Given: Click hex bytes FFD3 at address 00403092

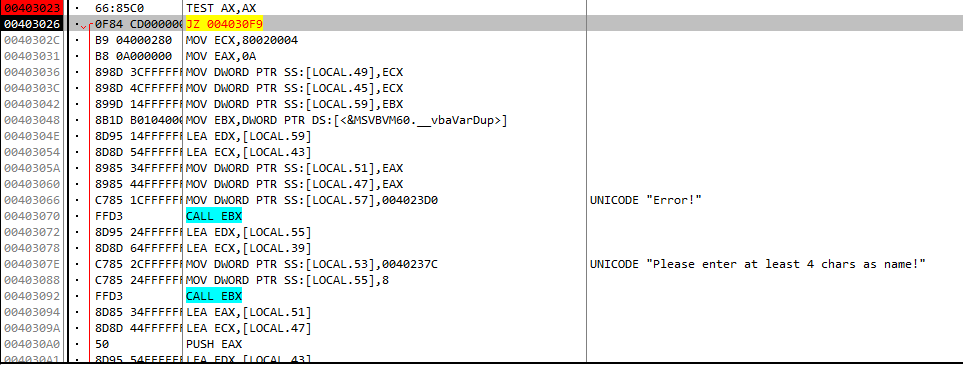Looking at the screenshot, I should click(x=107, y=296).
